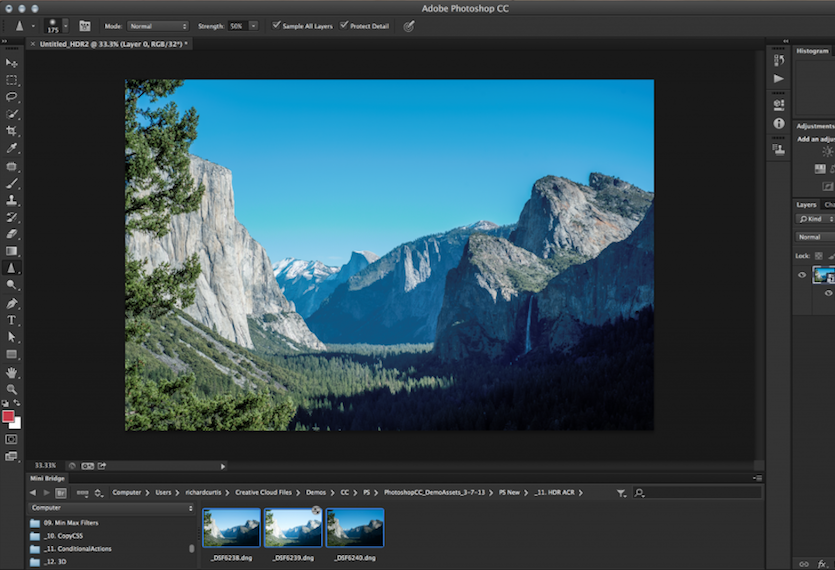Toggle the Sample All Layers checkbox
The width and height of the screenshot is (835, 570).
point(276,25)
